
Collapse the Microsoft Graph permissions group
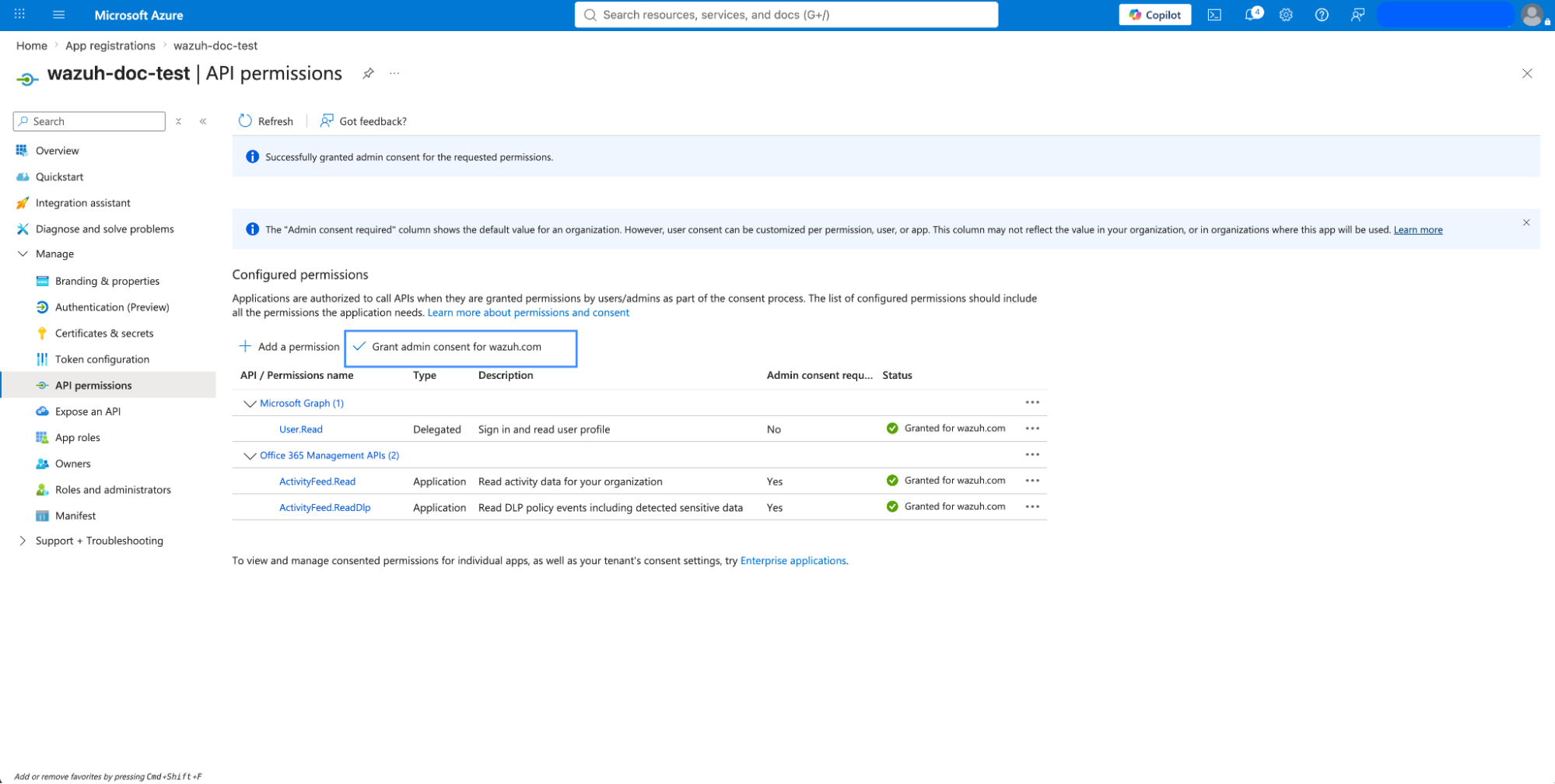pos(250,403)
